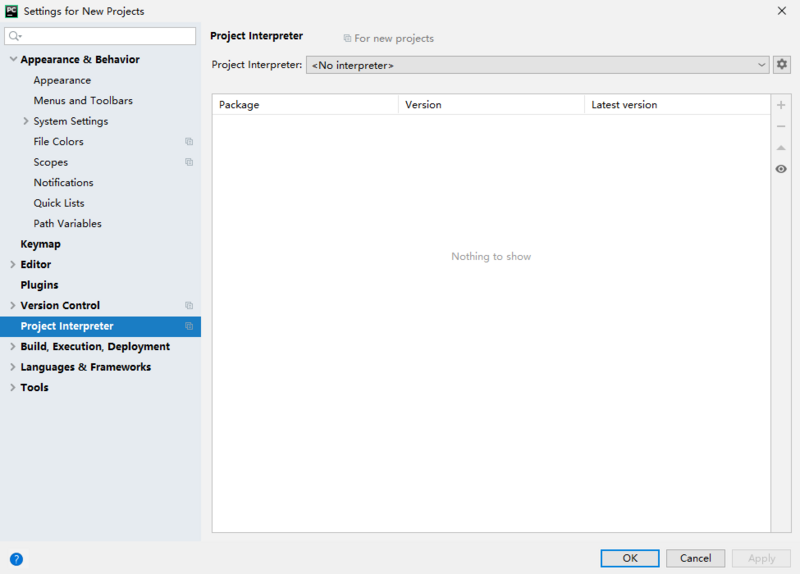Sort by Package column header
800x574 pixels.
point(305,105)
